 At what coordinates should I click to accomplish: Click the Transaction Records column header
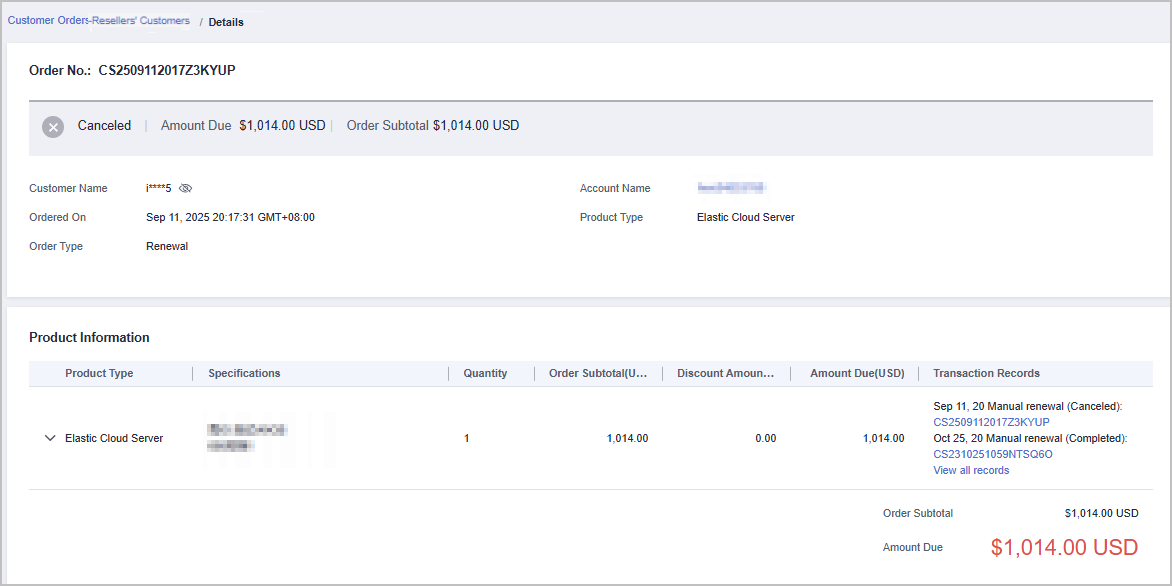[x=986, y=373]
